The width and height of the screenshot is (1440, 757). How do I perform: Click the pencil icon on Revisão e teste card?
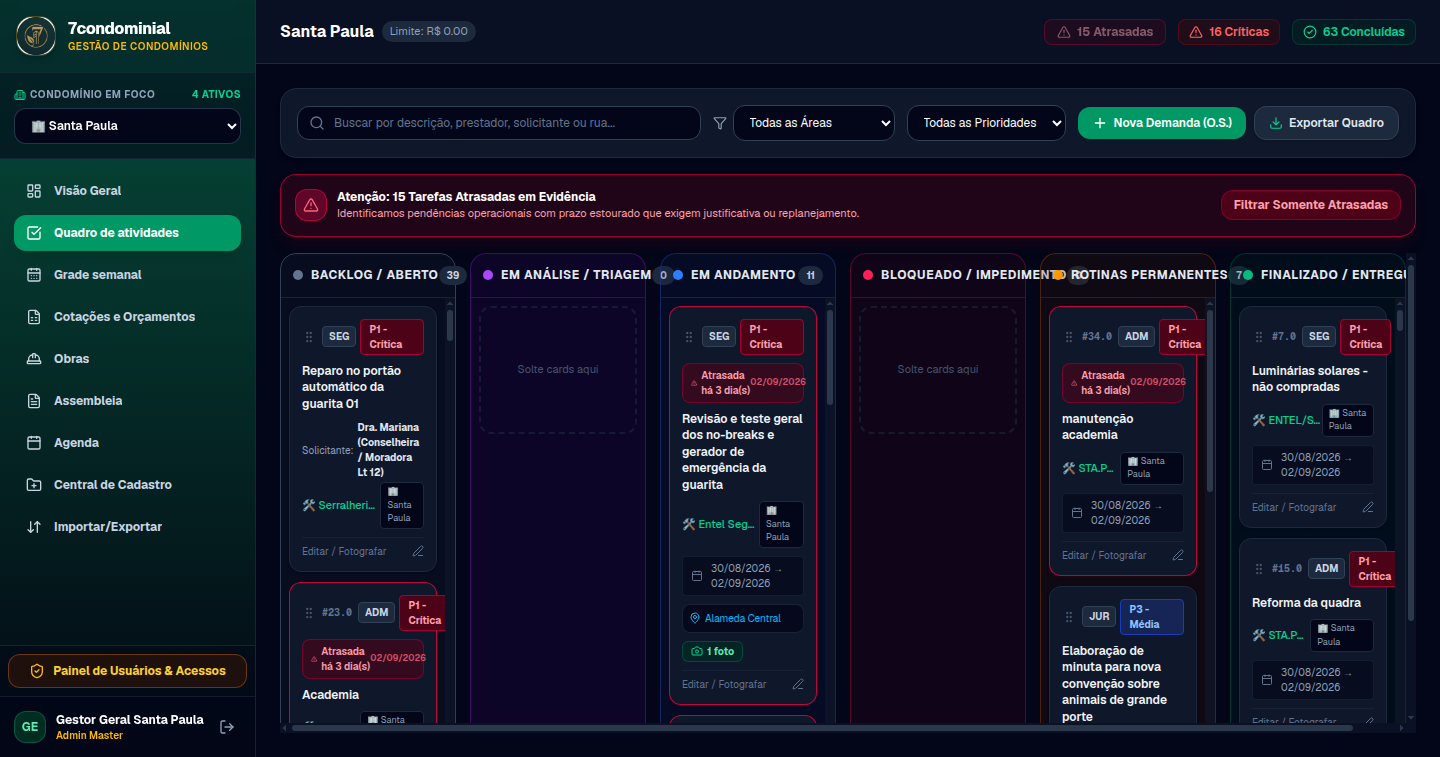[x=798, y=684]
